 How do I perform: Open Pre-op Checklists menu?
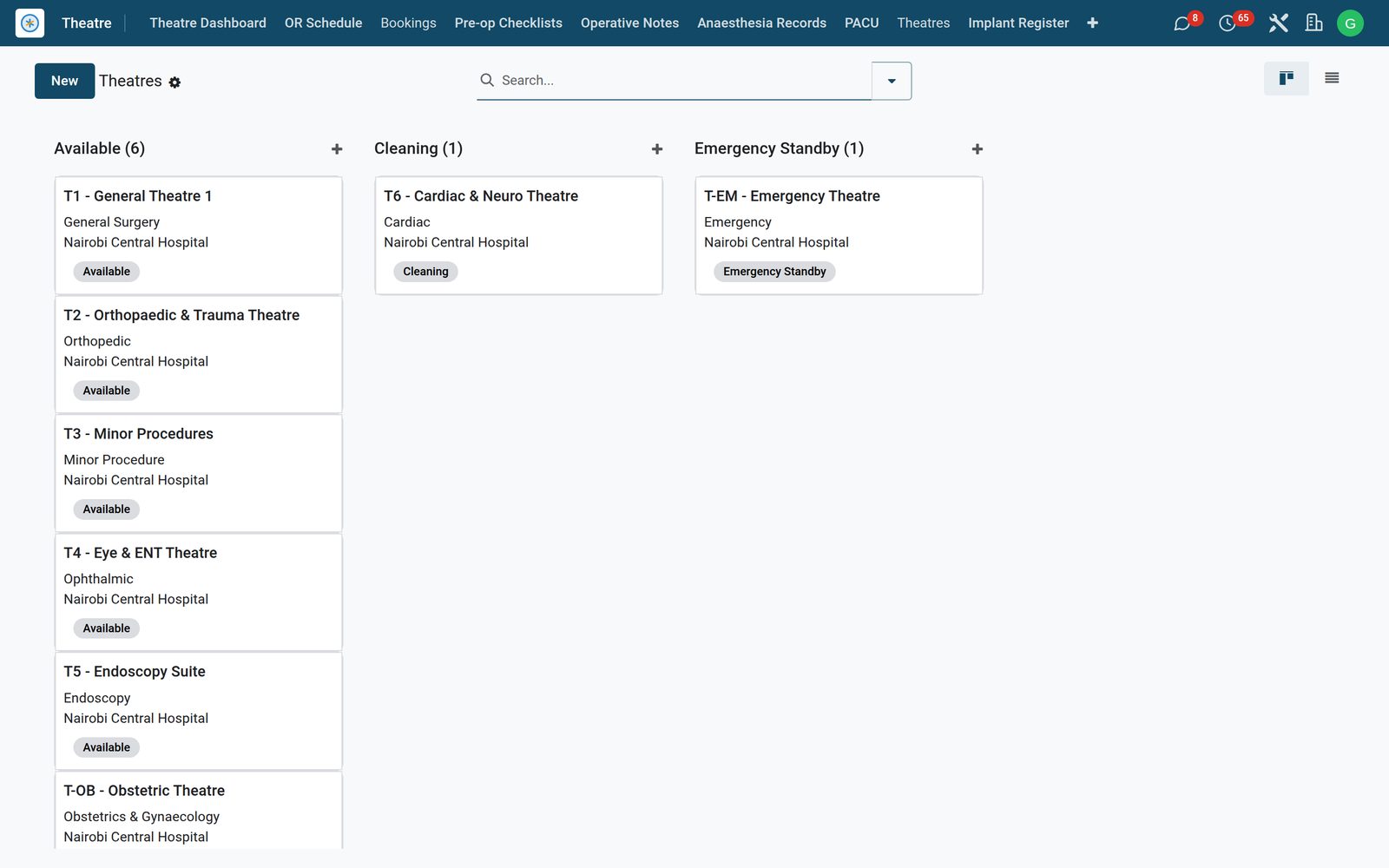click(x=508, y=23)
